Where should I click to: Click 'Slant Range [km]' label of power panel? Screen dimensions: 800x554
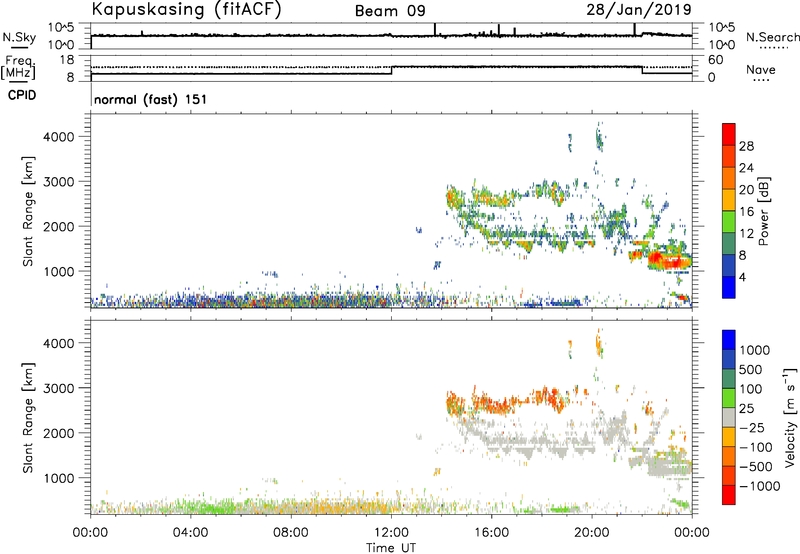click(x=28, y=212)
